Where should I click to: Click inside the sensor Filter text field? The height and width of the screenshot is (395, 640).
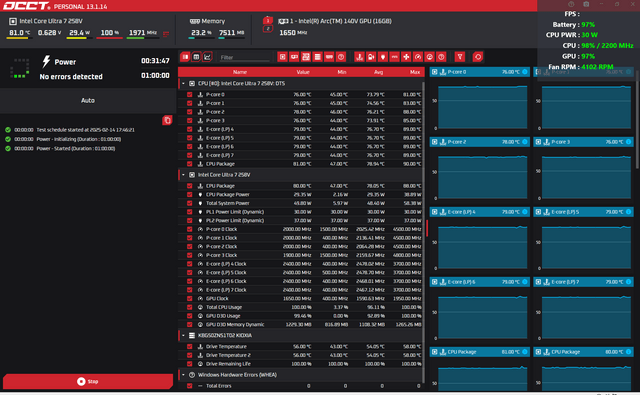pos(244,58)
